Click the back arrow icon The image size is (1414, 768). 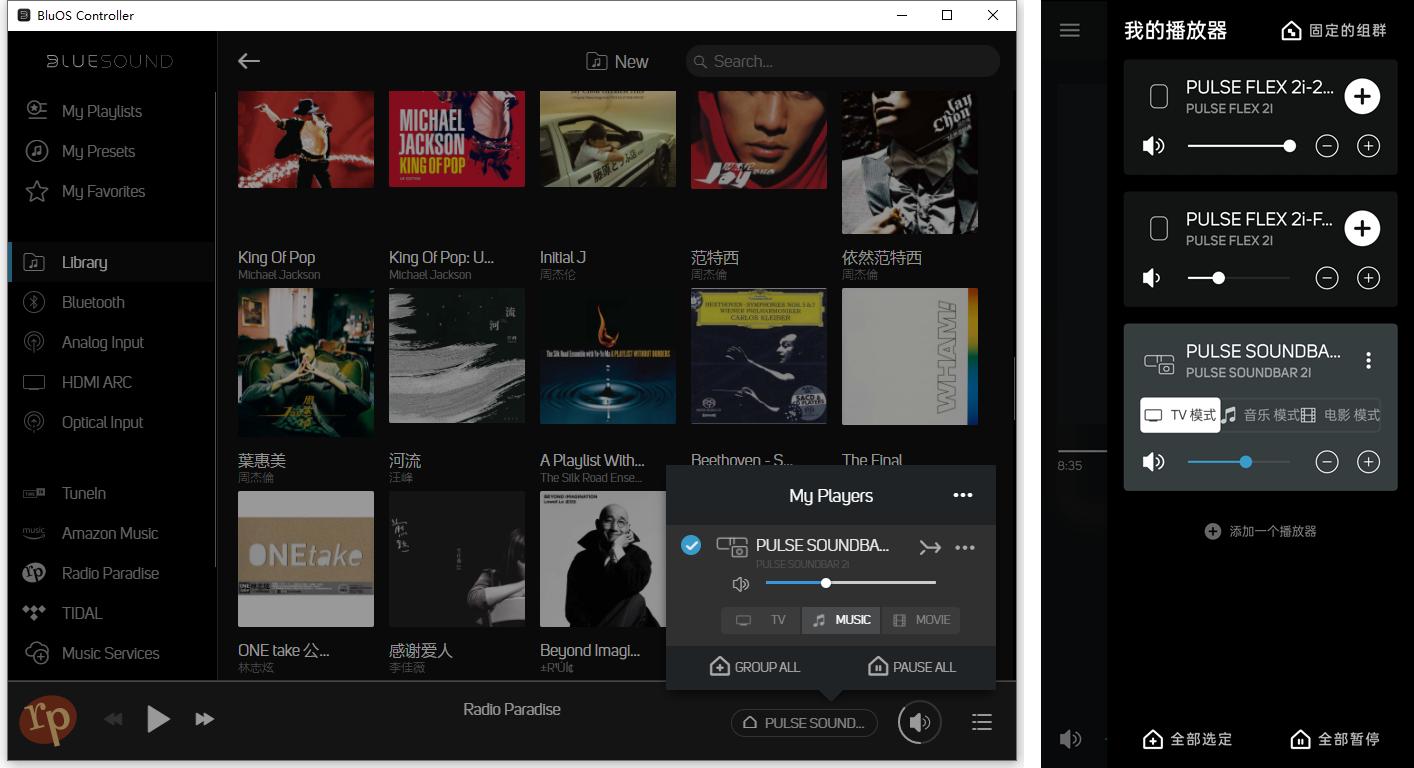point(249,61)
